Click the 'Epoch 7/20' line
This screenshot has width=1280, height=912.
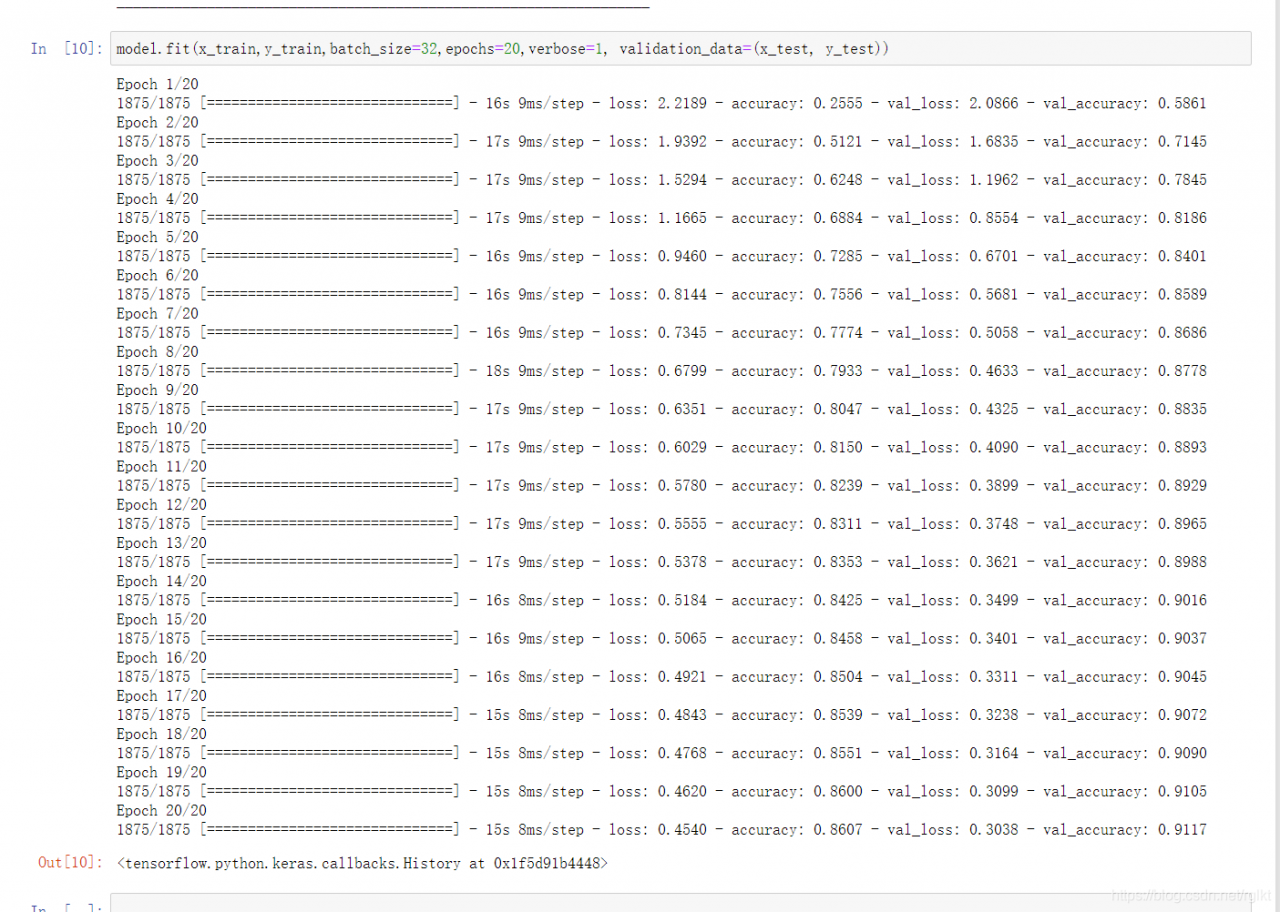click(157, 313)
